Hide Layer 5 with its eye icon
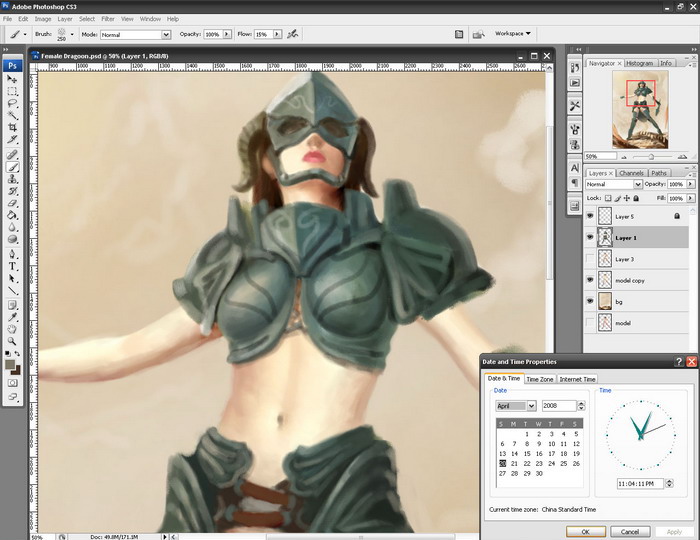The width and height of the screenshot is (700, 540). (x=590, y=216)
